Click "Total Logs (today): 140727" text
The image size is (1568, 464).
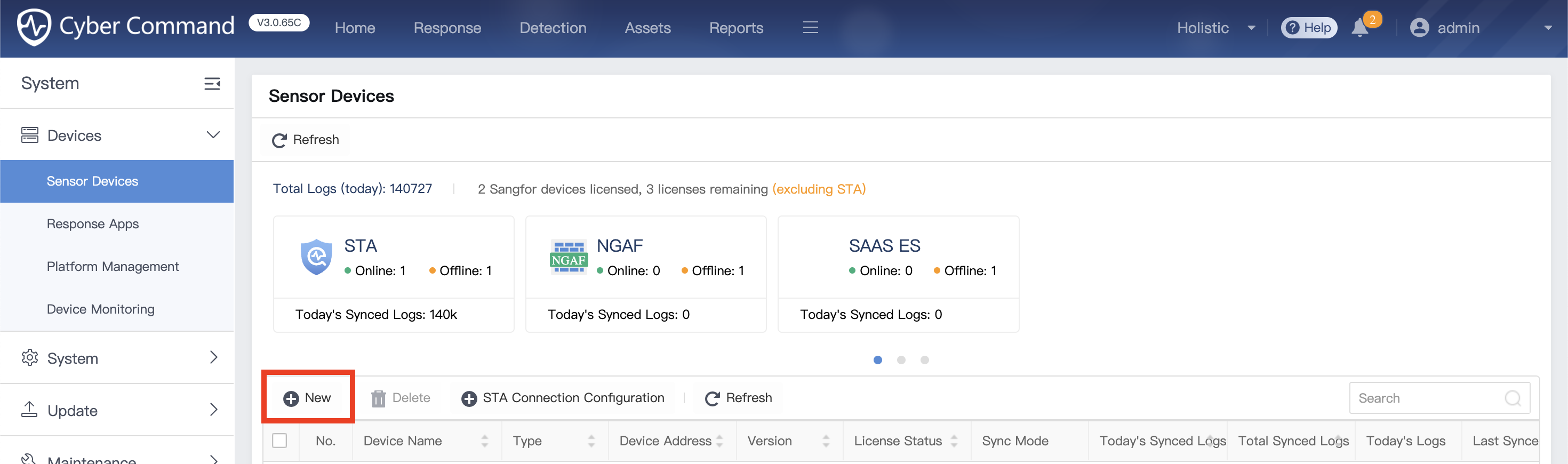[353, 189]
